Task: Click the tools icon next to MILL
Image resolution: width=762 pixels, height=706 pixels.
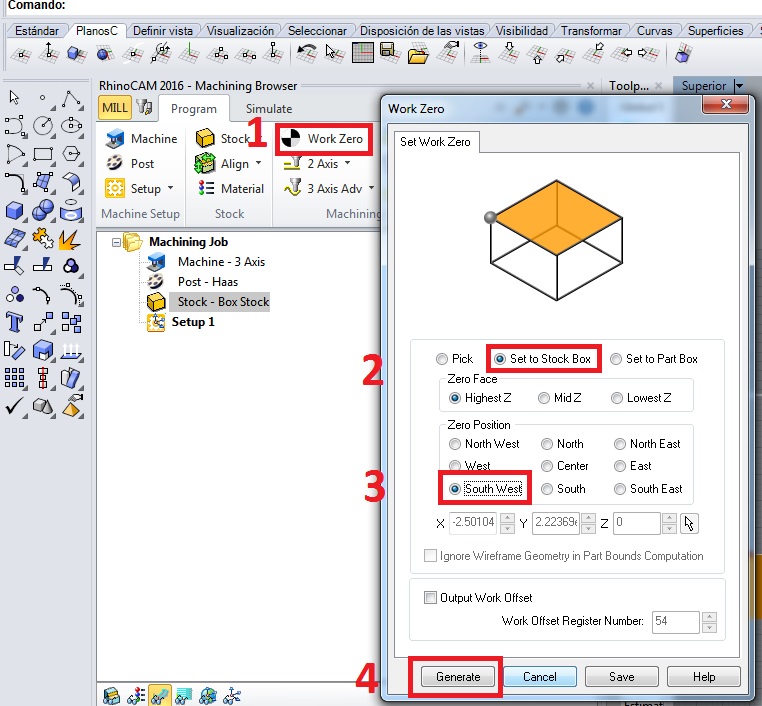Action: point(145,107)
